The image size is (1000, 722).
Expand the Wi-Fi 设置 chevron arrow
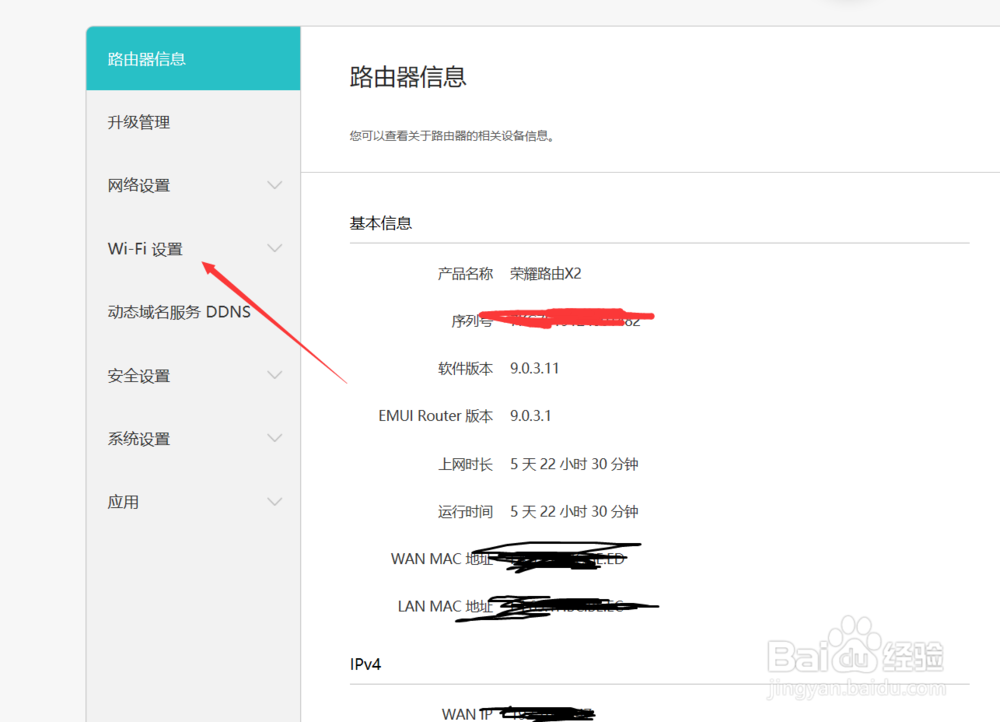(x=274, y=248)
